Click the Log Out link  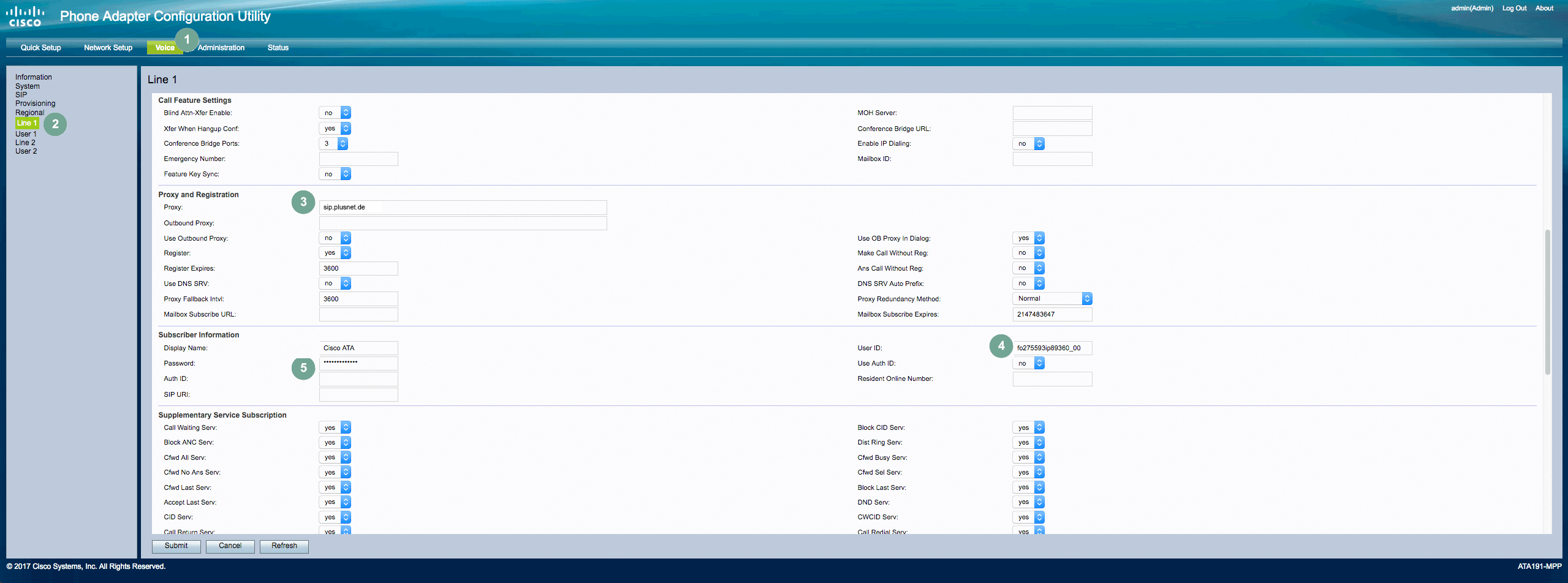pyautogui.click(x=1514, y=8)
